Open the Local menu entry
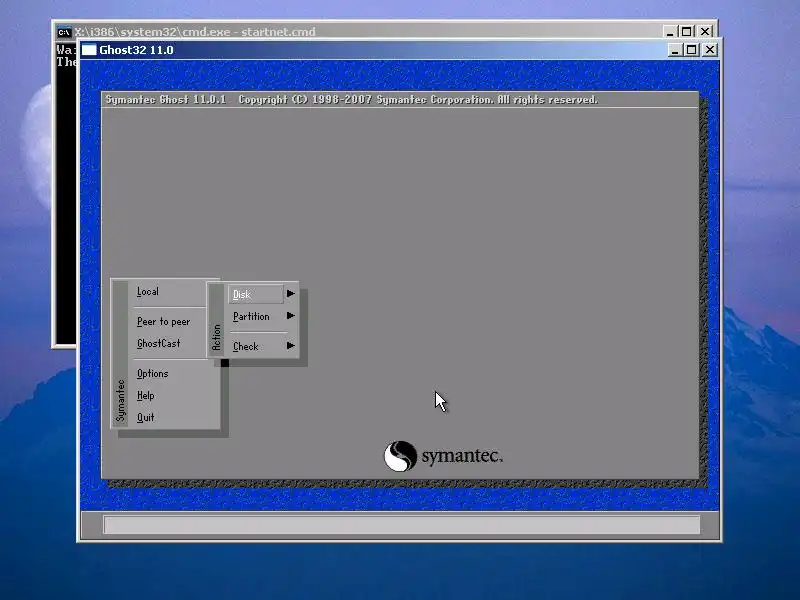800x600 pixels. point(148,292)
